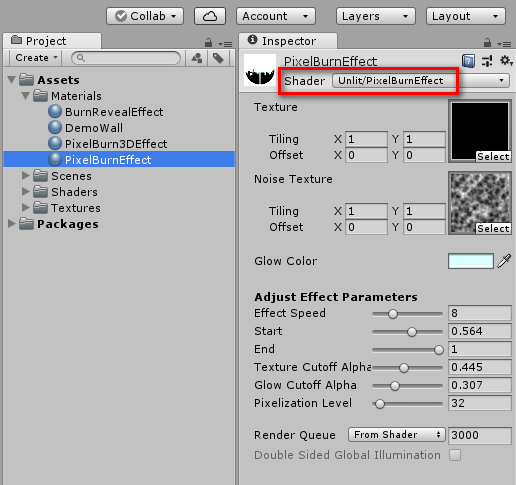Click search by label tag icon
The height and width of the screenshot is (485, 516).
218,58
